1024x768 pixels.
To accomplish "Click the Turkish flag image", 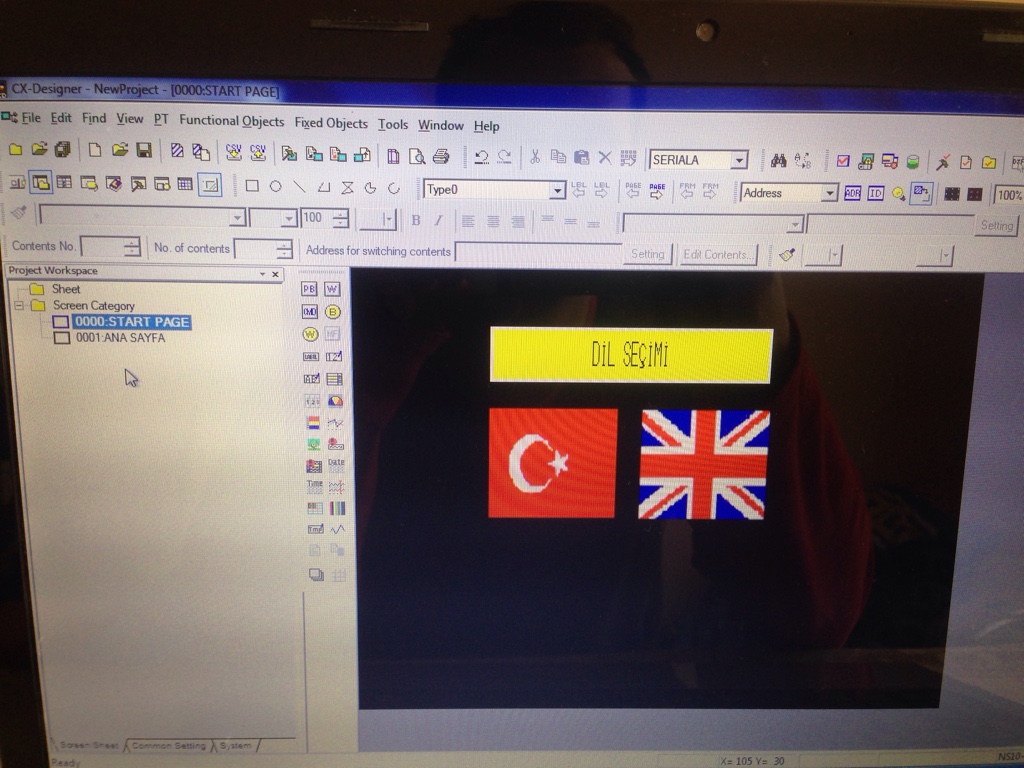I will pyautogui.click(x=552, y=463).
